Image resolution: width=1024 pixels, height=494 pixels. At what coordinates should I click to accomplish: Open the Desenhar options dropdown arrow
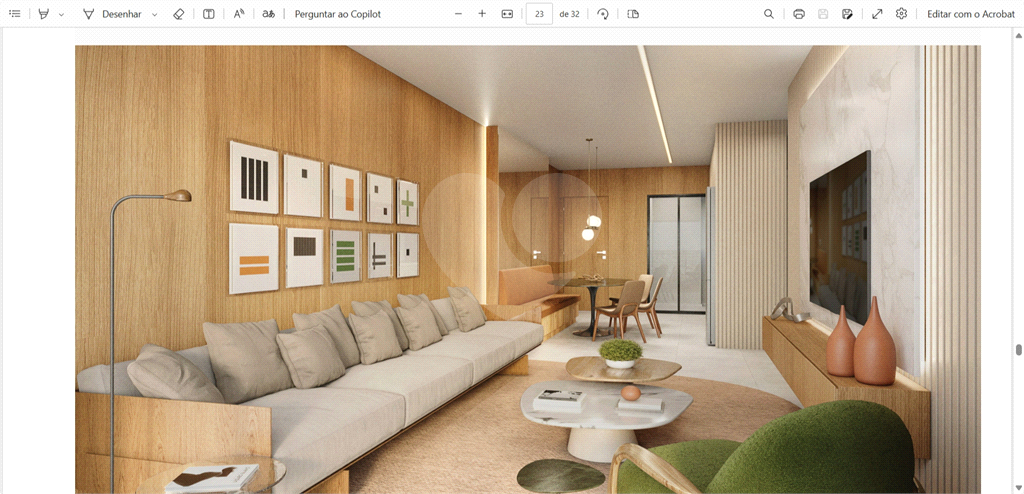tap(154, 15)
